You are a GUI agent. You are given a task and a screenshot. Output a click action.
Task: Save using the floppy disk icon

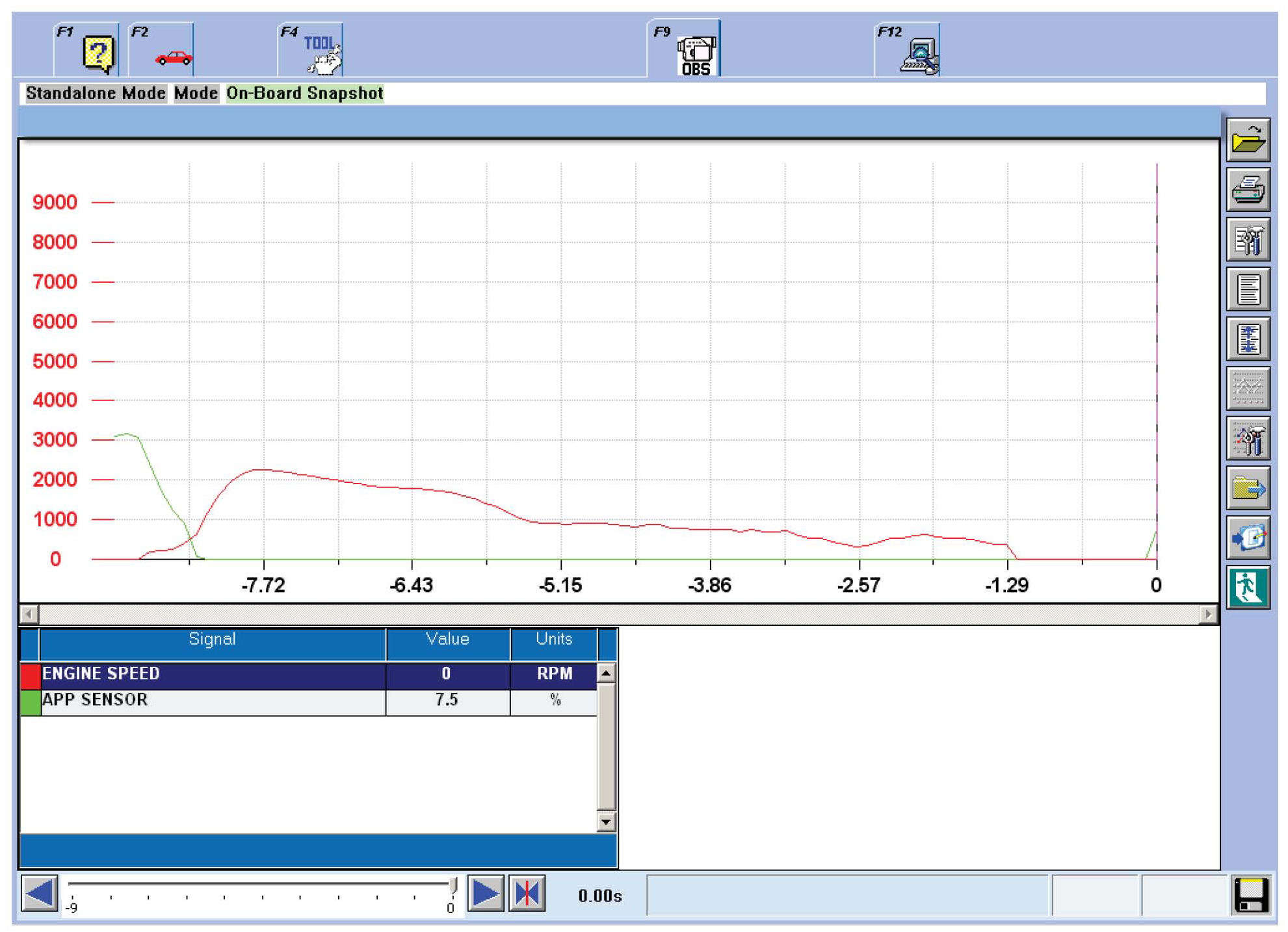(1250, 896)
